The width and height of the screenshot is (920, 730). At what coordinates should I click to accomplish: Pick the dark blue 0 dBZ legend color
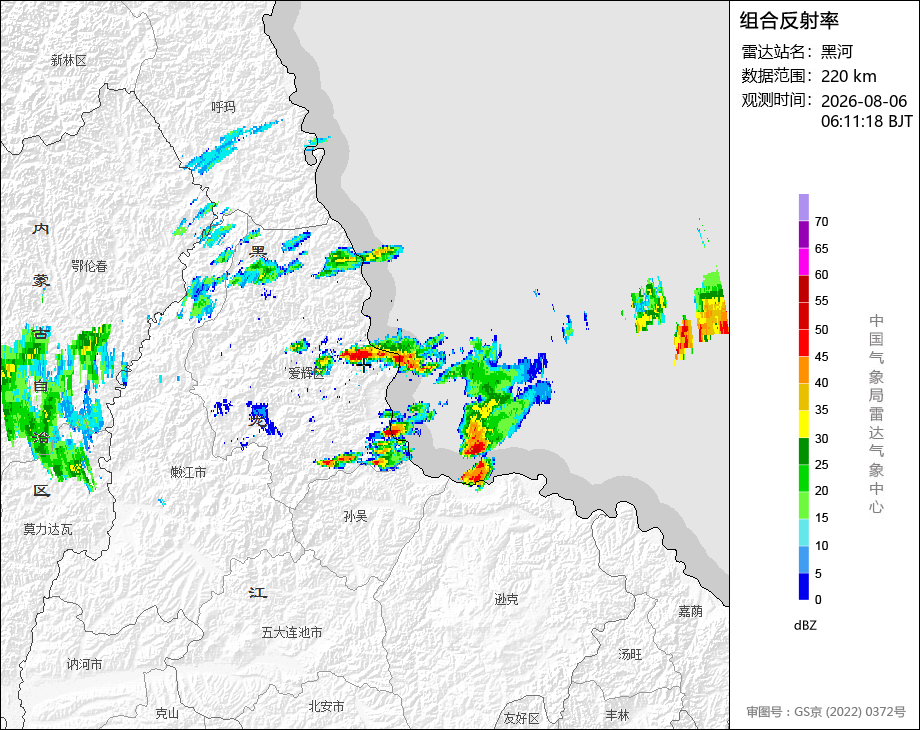tap(804, 586)
